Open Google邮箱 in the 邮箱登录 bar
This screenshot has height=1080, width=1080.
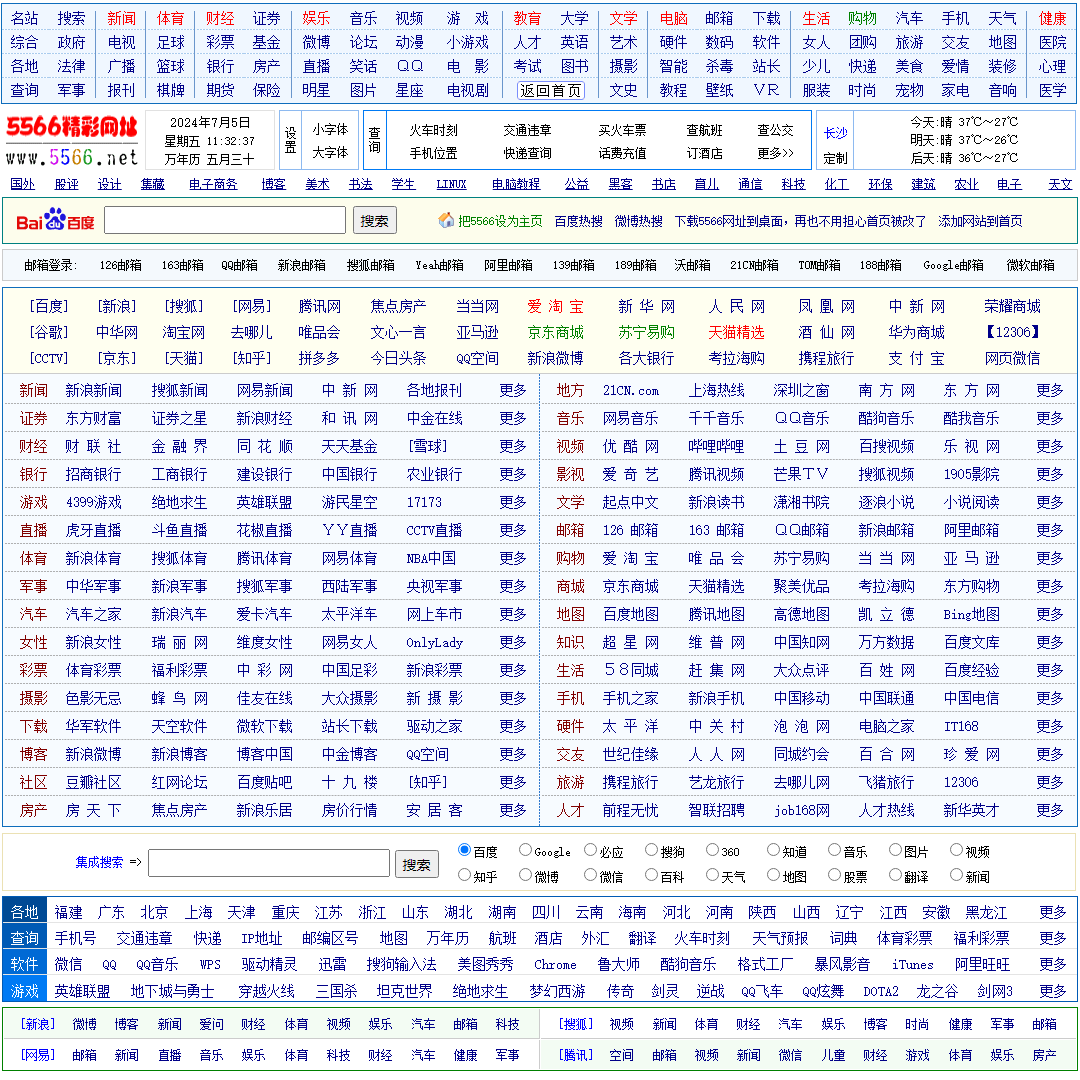(x=953, y=265)
